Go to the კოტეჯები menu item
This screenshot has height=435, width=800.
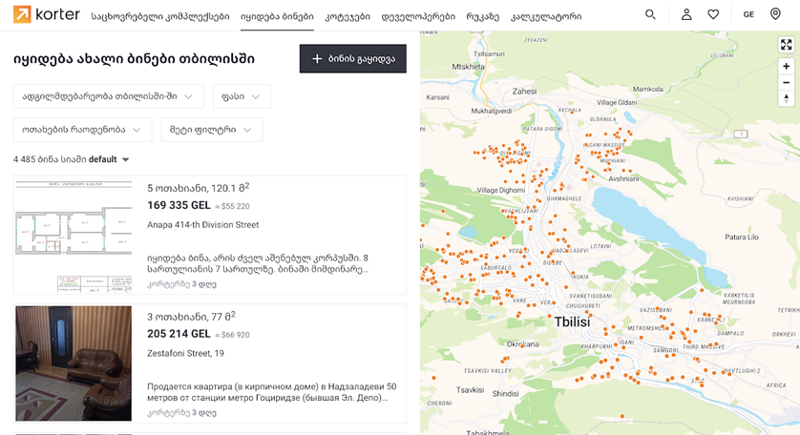(x=347, y=16)
